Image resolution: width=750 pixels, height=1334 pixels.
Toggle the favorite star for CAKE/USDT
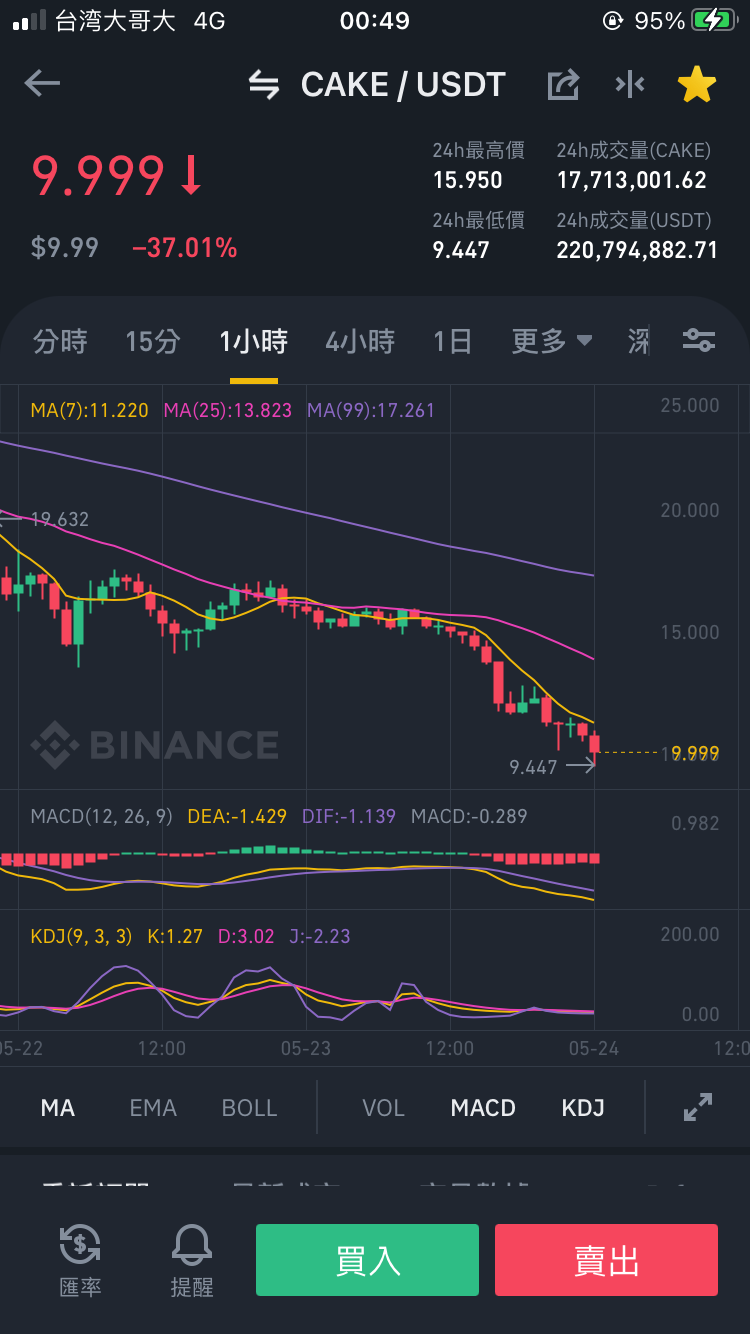tap(697, 84)
